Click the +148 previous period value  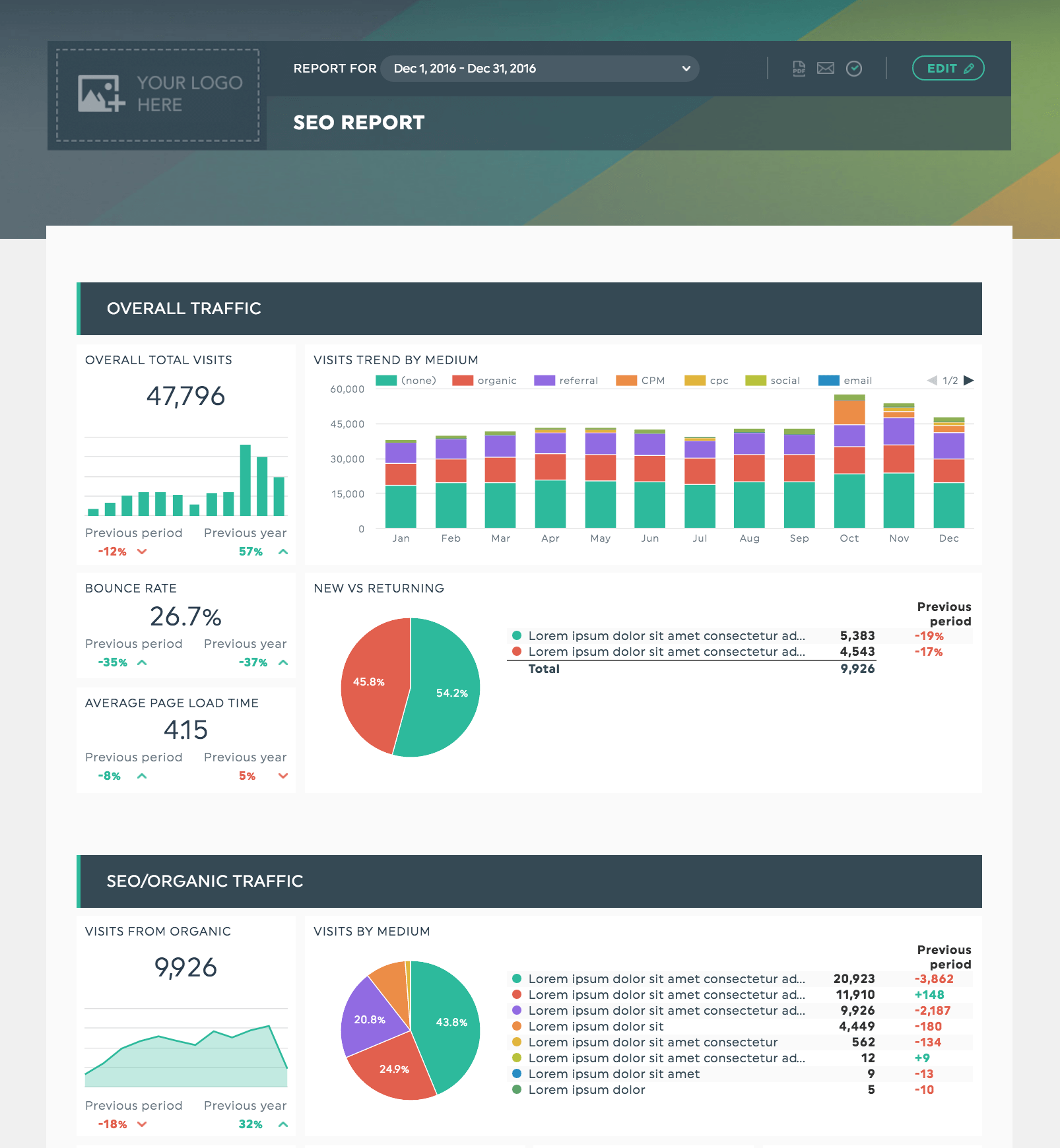click(x=929, y=995)
